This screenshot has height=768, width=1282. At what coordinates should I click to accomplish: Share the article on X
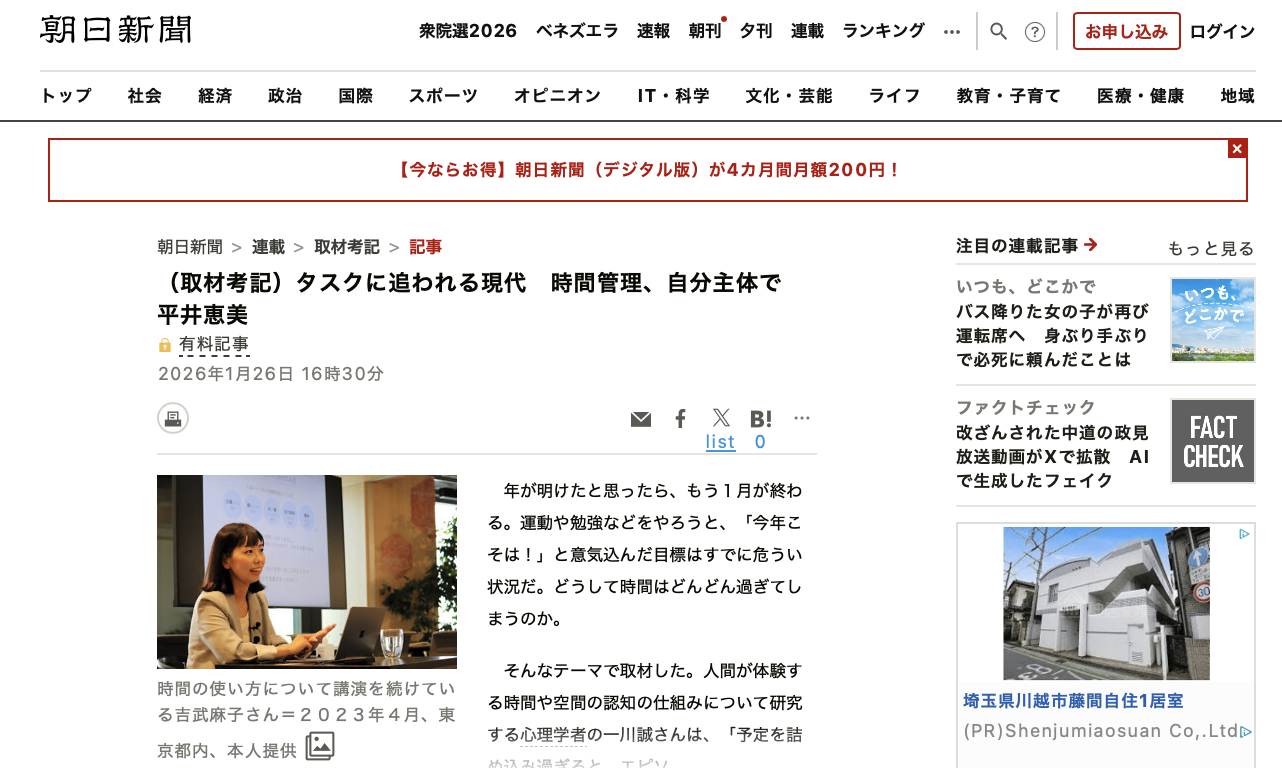tap(721, 418)
